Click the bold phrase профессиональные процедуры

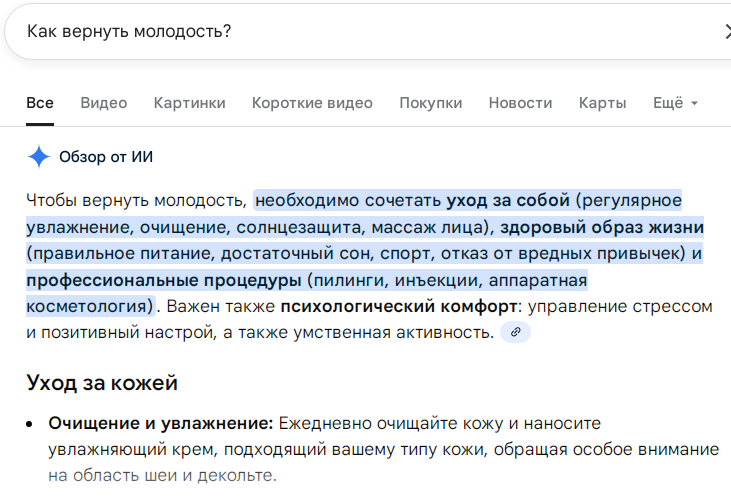pyautogui.click(x=163, y=279)
